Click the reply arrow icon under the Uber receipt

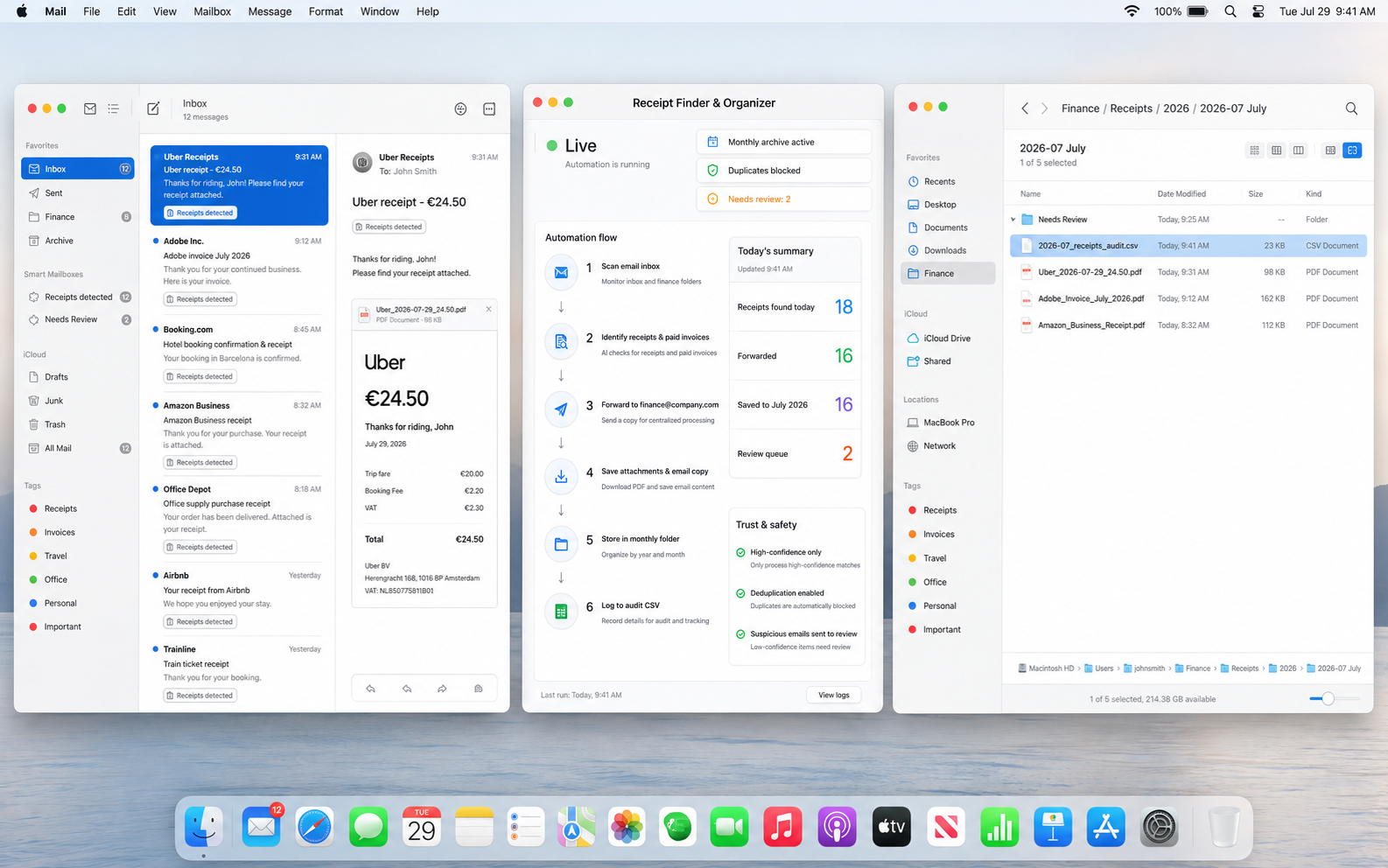371,689
